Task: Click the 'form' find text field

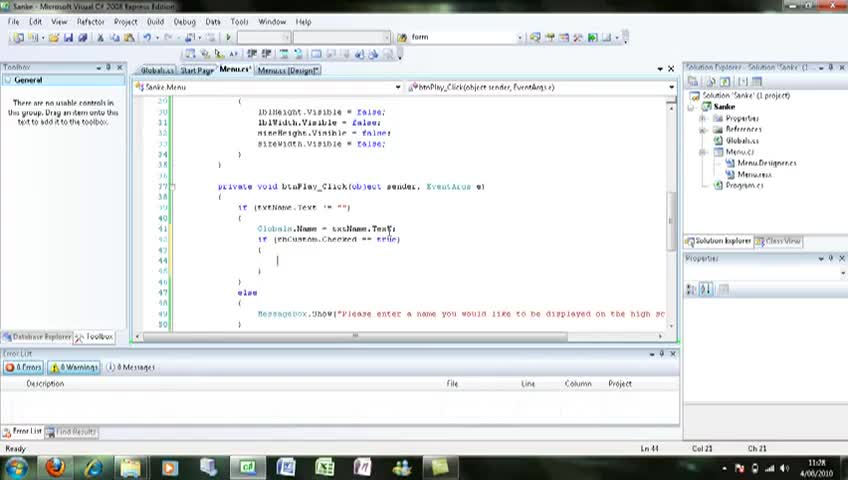Action: point(462,37)
